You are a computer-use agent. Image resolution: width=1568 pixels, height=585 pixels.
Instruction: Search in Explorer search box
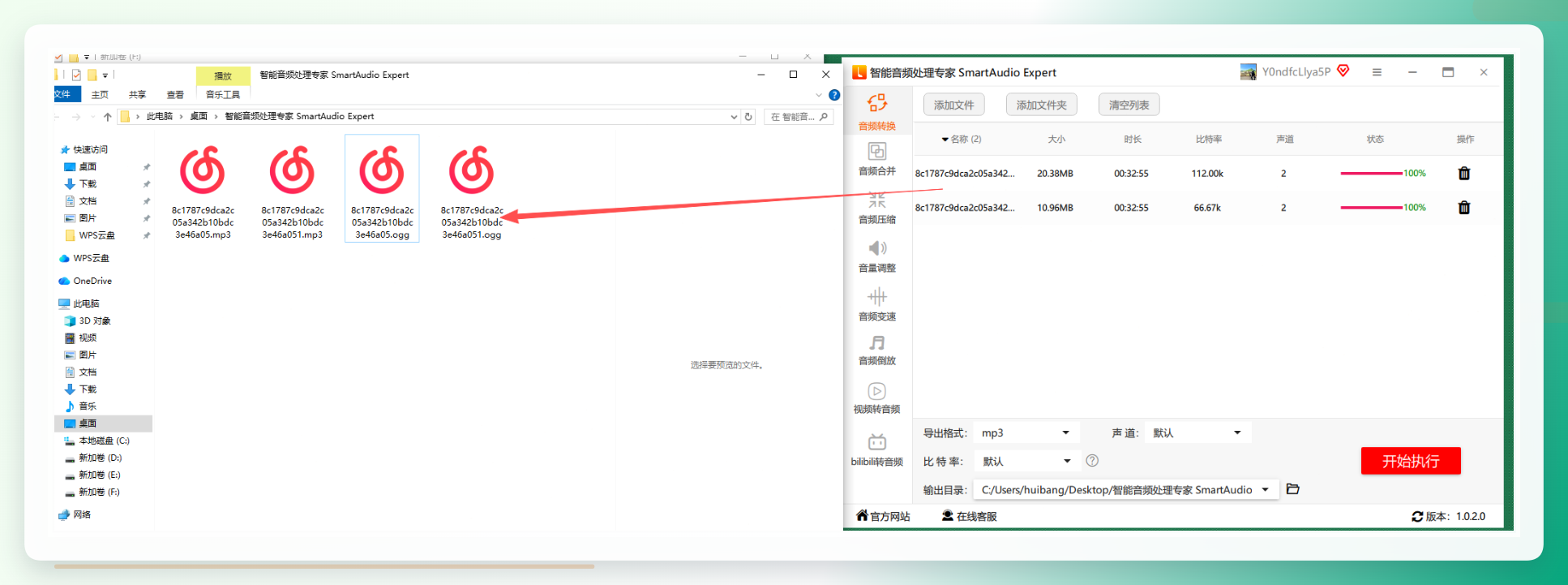[x=799, y=117]
